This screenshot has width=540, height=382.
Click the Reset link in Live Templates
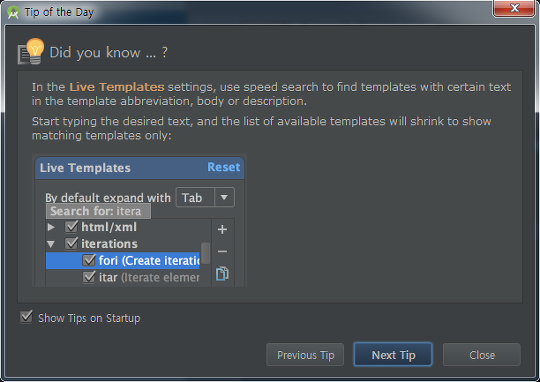click(224, 167)
